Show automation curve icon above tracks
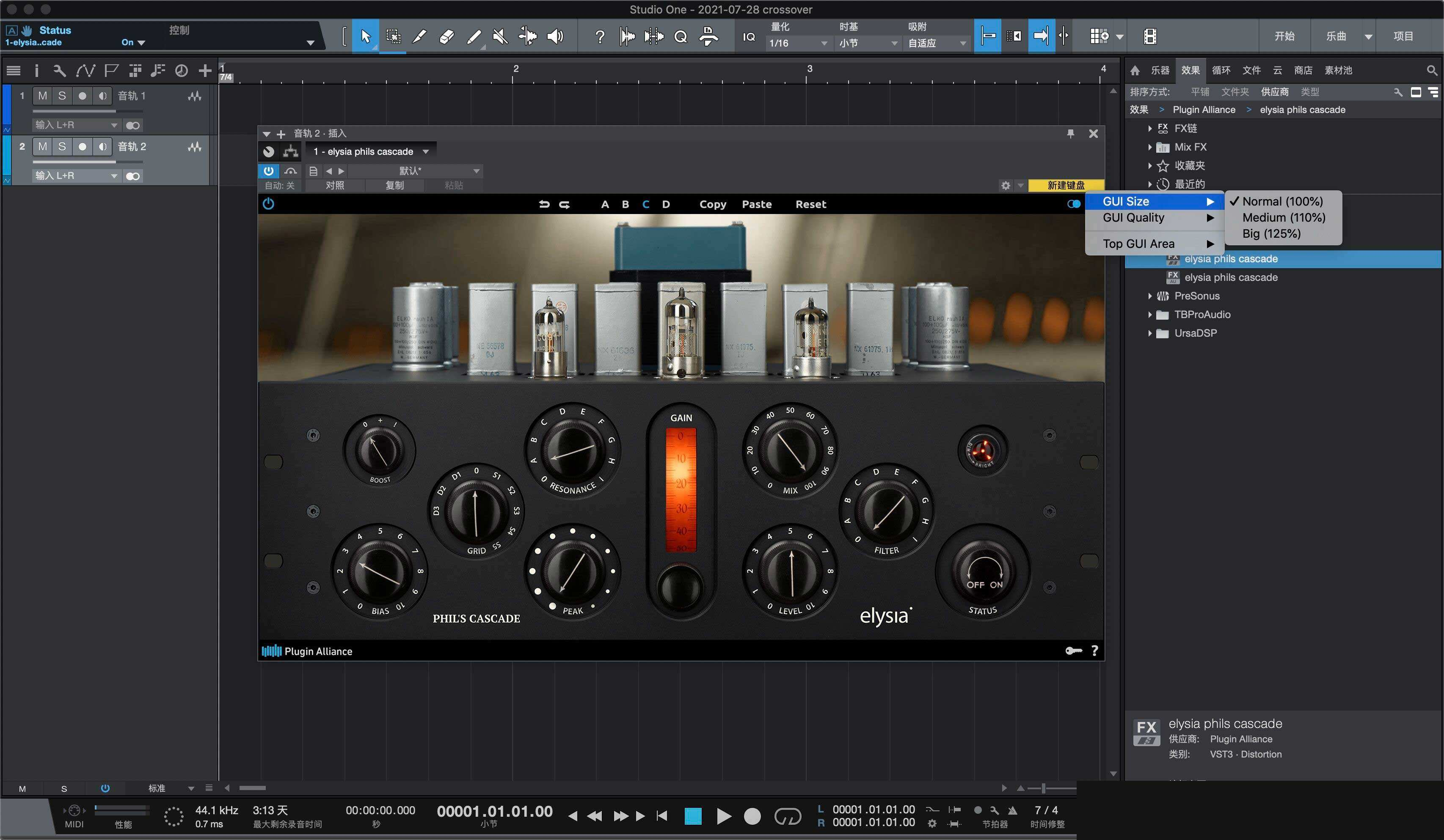1444x840 pixels. [85, 71]
